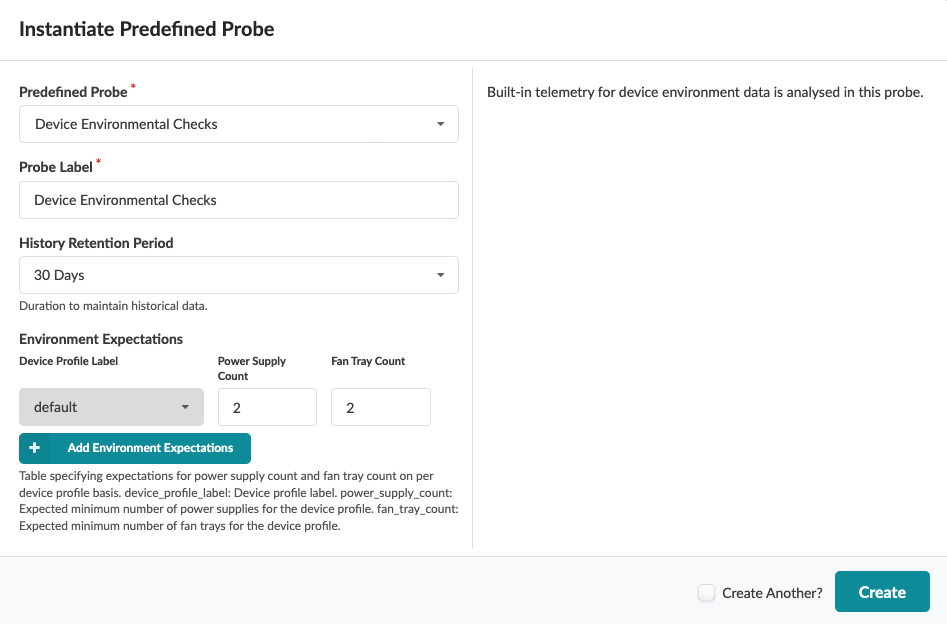Click the Predefined Probe dropdown arrow
This screenshot has width=947, height=624.
(440, 125)
